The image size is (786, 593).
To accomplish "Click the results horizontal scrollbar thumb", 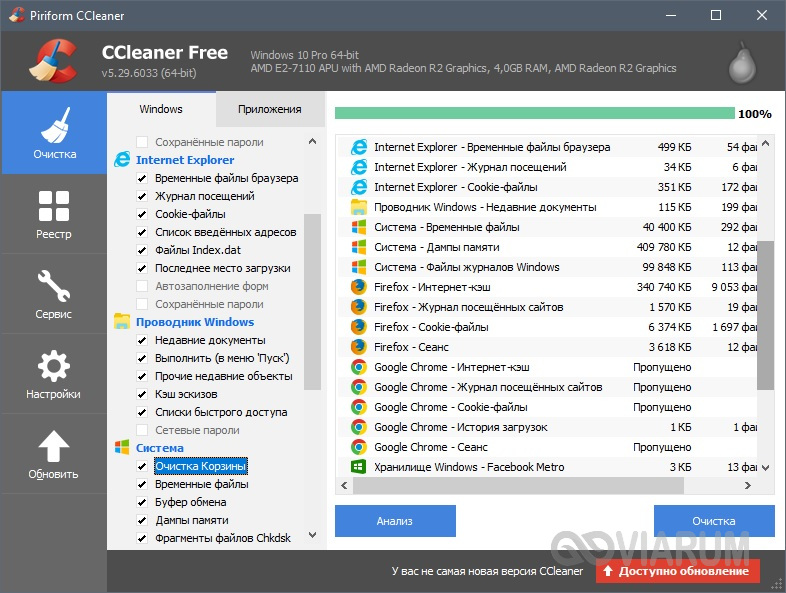I will 518,485.
